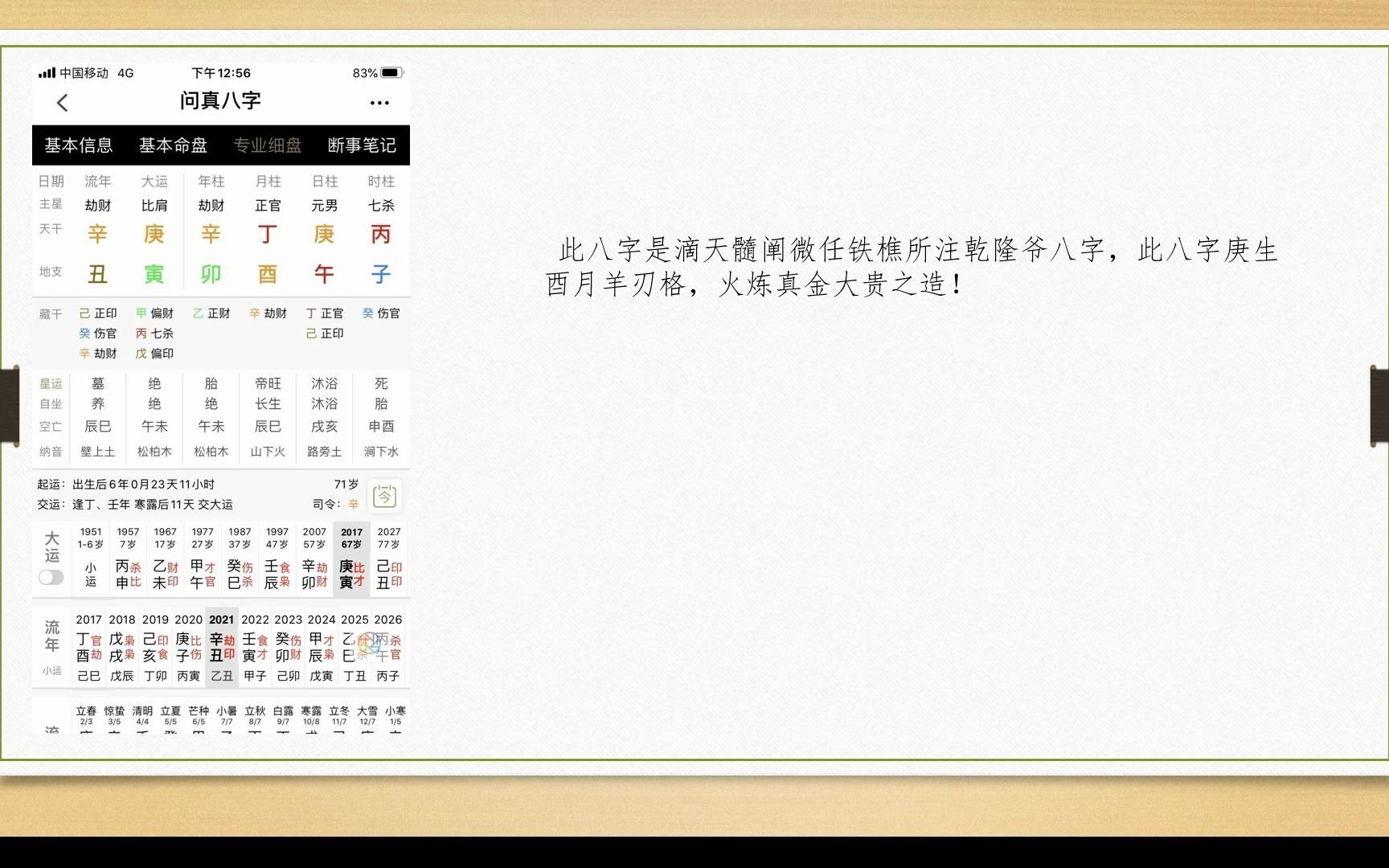The height and width of the screenshot is (868, 1389).
Task: Select 1957 丙申 大运 column
Action: point(128,559)
